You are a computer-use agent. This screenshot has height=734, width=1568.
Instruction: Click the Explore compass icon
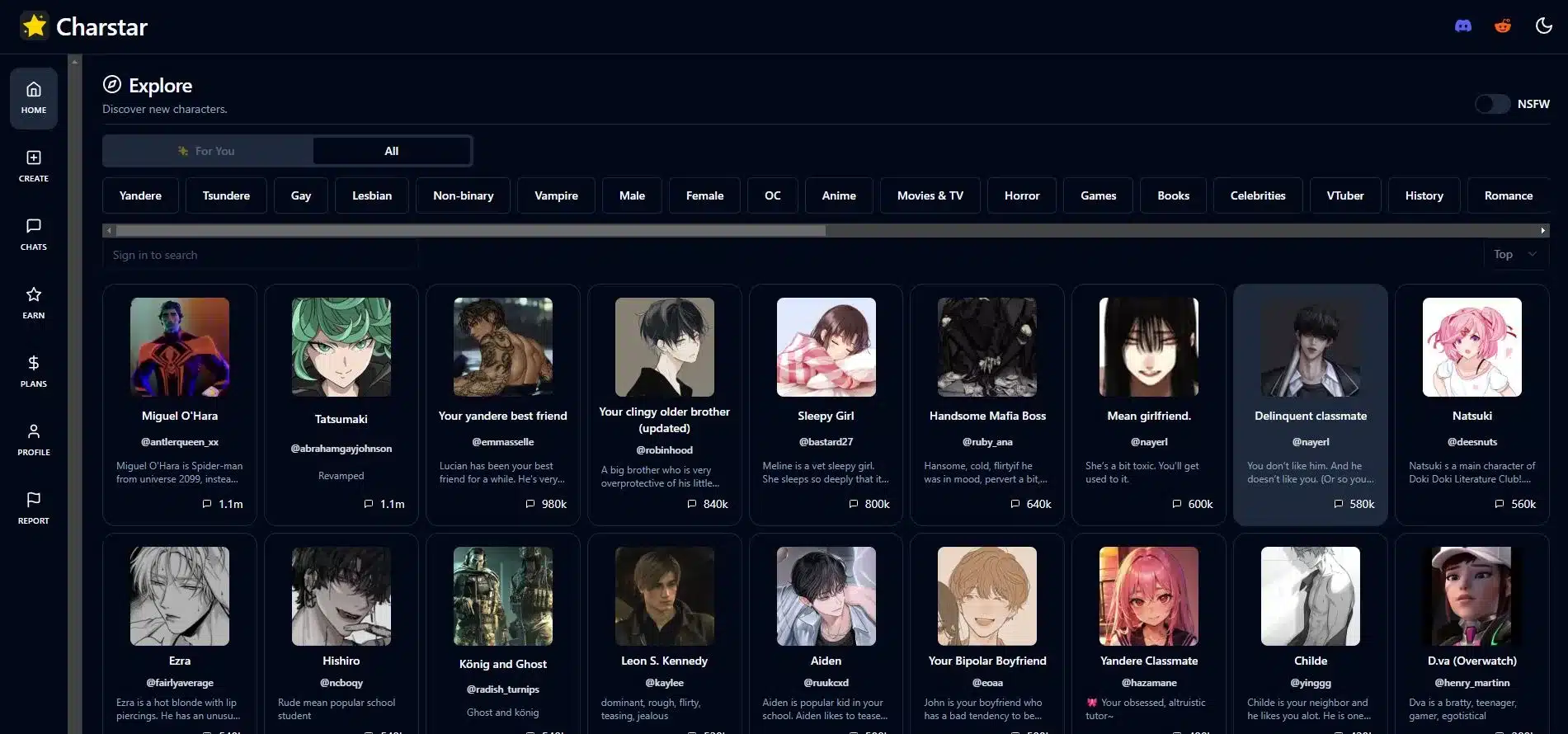coord(112,85)
